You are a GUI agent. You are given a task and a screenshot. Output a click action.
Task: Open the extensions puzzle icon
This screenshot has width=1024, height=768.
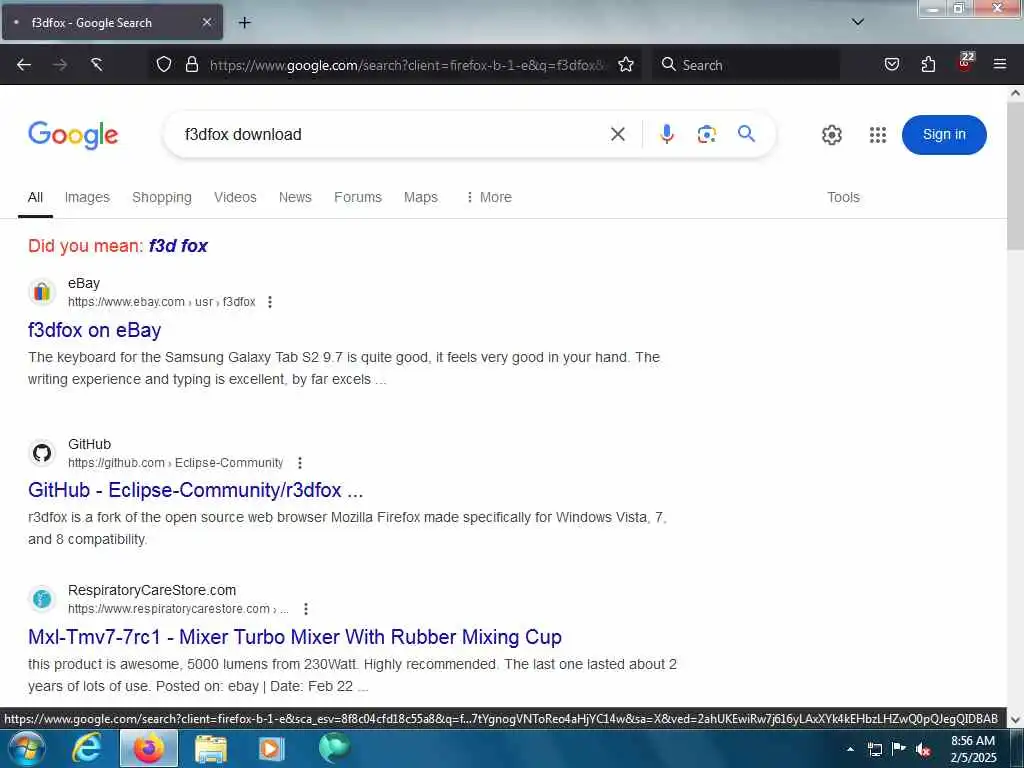(928, 65)
